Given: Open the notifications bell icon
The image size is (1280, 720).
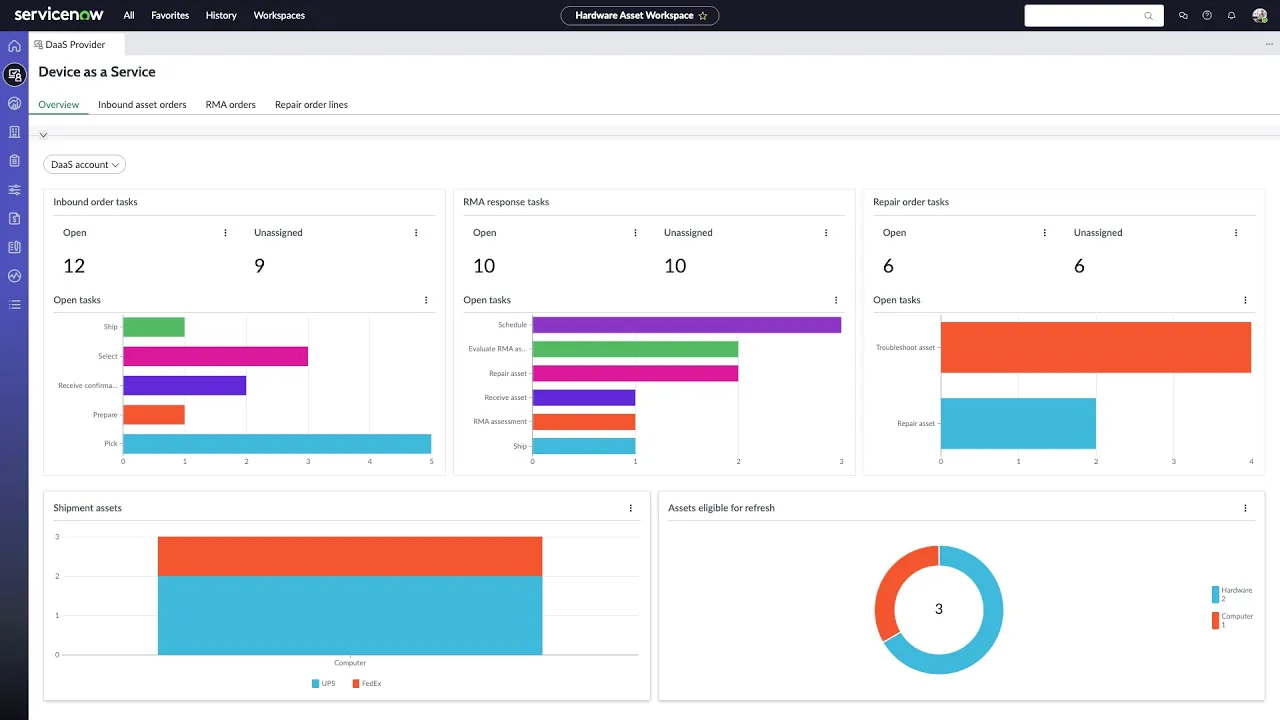Looking at the screenshot, I should pyautogui.click(x=1231, y=15).
